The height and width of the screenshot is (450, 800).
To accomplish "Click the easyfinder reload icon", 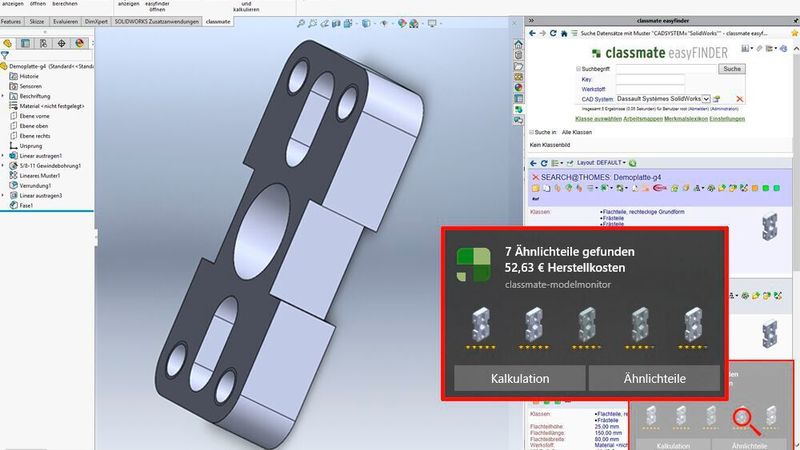I will click(x=553, y=33).
